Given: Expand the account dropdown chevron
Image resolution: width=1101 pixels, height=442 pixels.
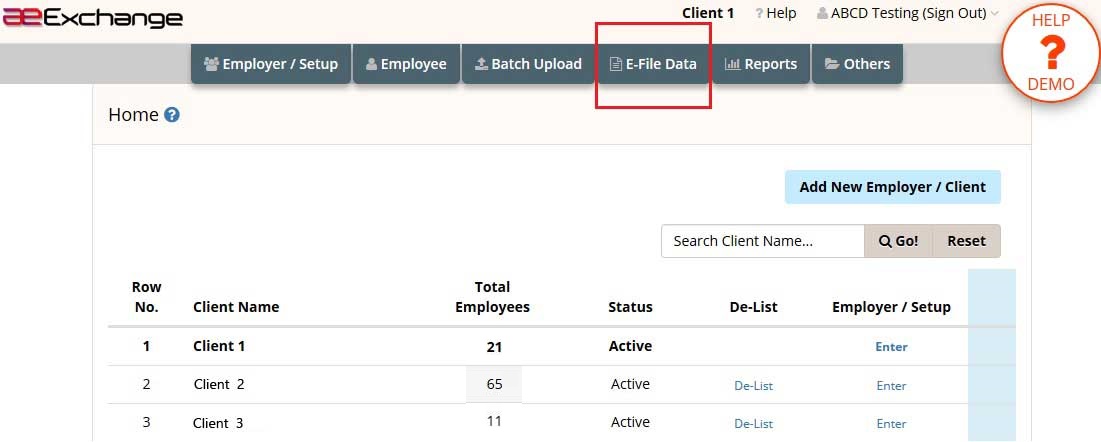Looking at the screenshot, I should tap(994, 13).
